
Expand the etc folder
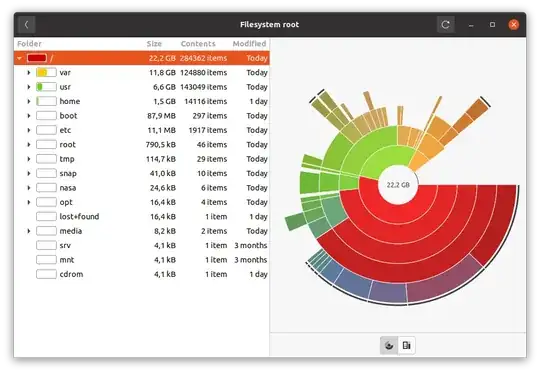point(29,130)
